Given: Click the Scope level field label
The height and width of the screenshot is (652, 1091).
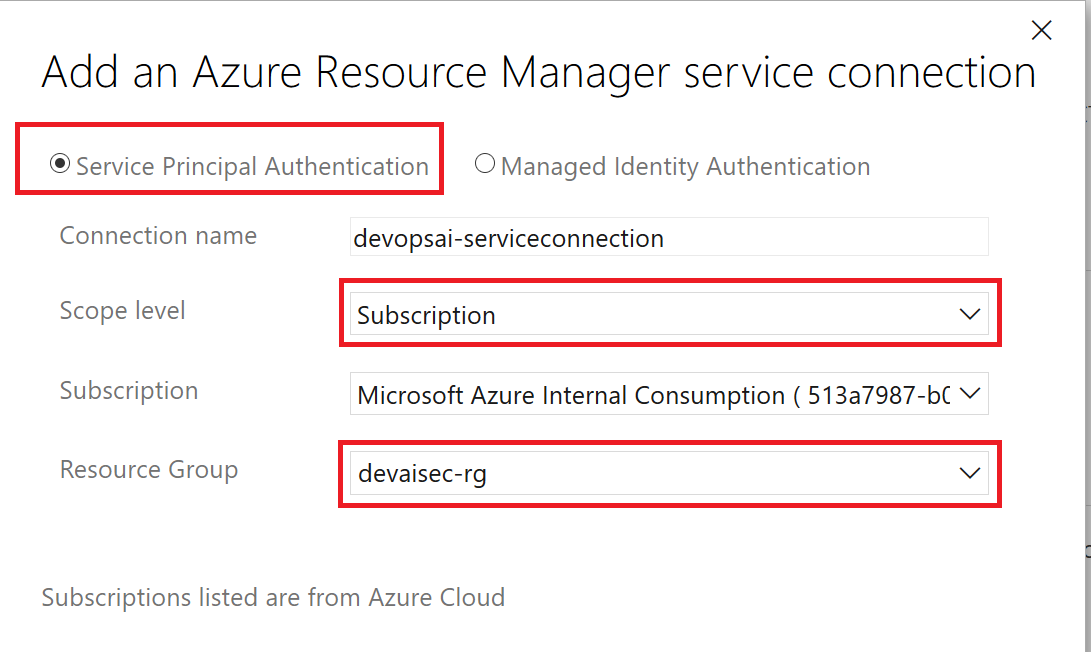Looking at the screenshot, I should (x=122, y=311).
